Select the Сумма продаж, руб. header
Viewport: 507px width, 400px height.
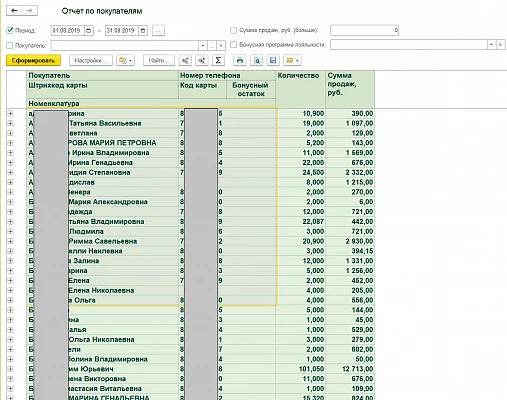(x=350, y=89)
